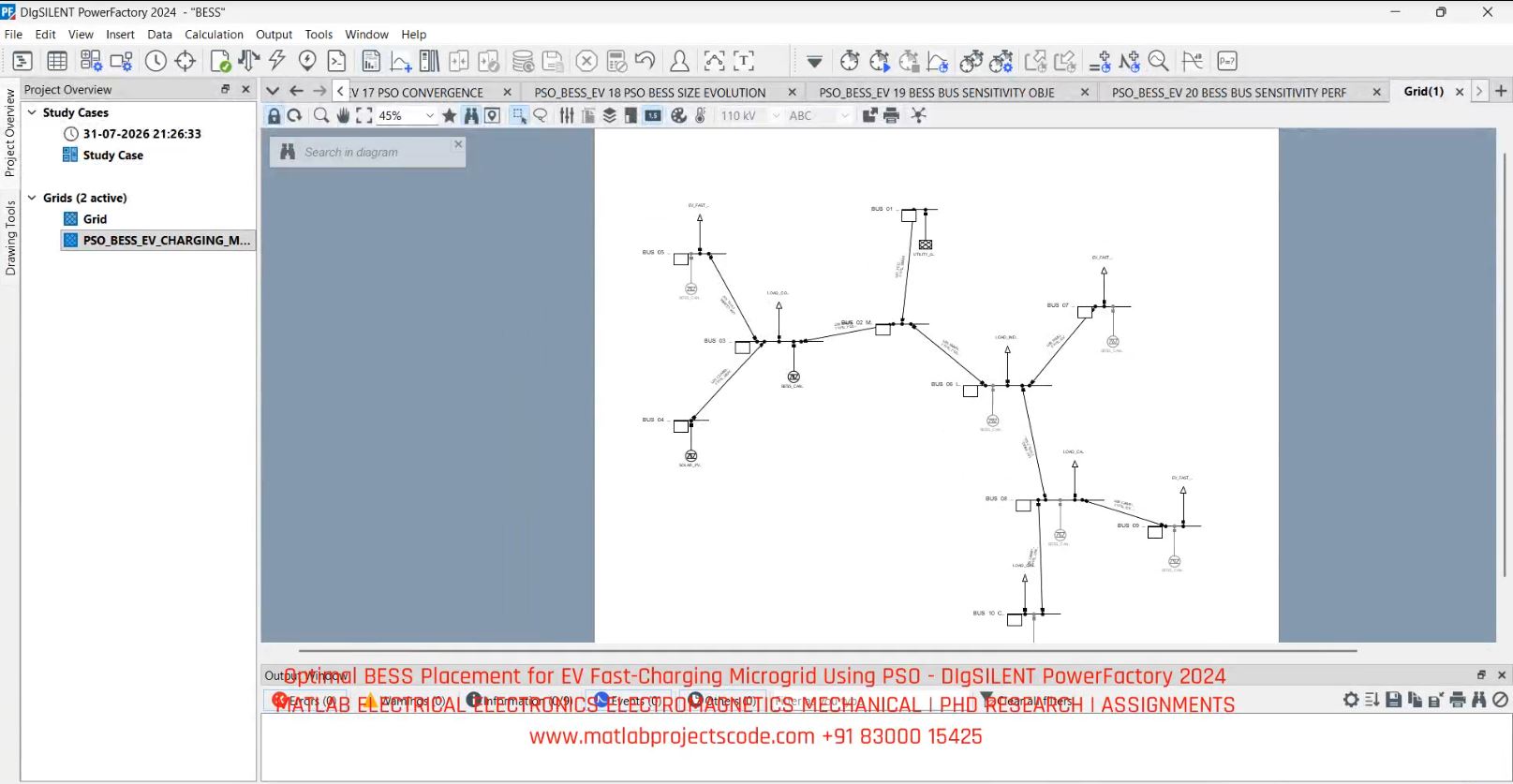Open the Colouring palette icon
Viewport: 1513px width, 784px height.
tap(679, 115)
